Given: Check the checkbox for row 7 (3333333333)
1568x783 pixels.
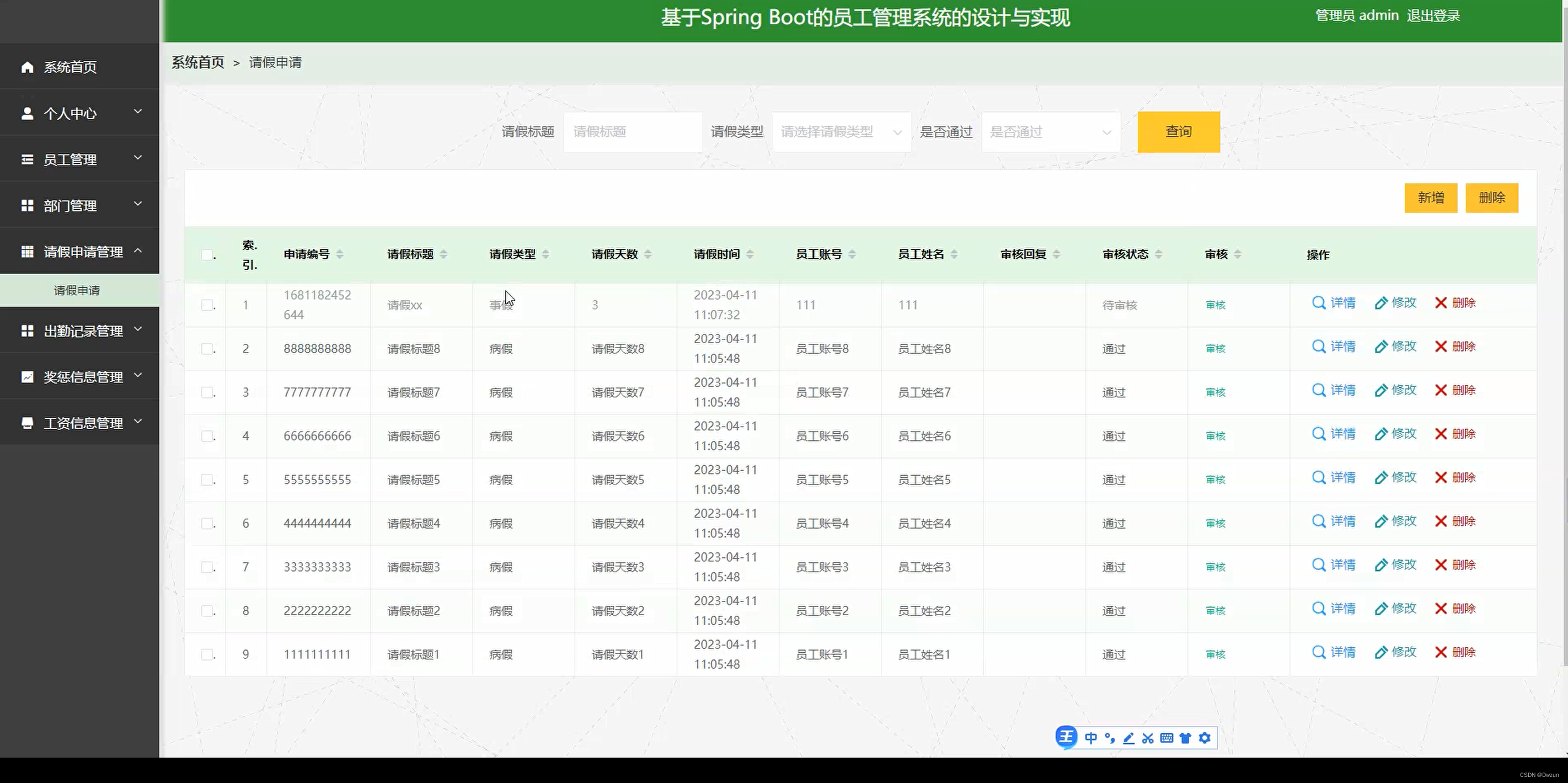Looking at the screenshot, I should [207, 567].
